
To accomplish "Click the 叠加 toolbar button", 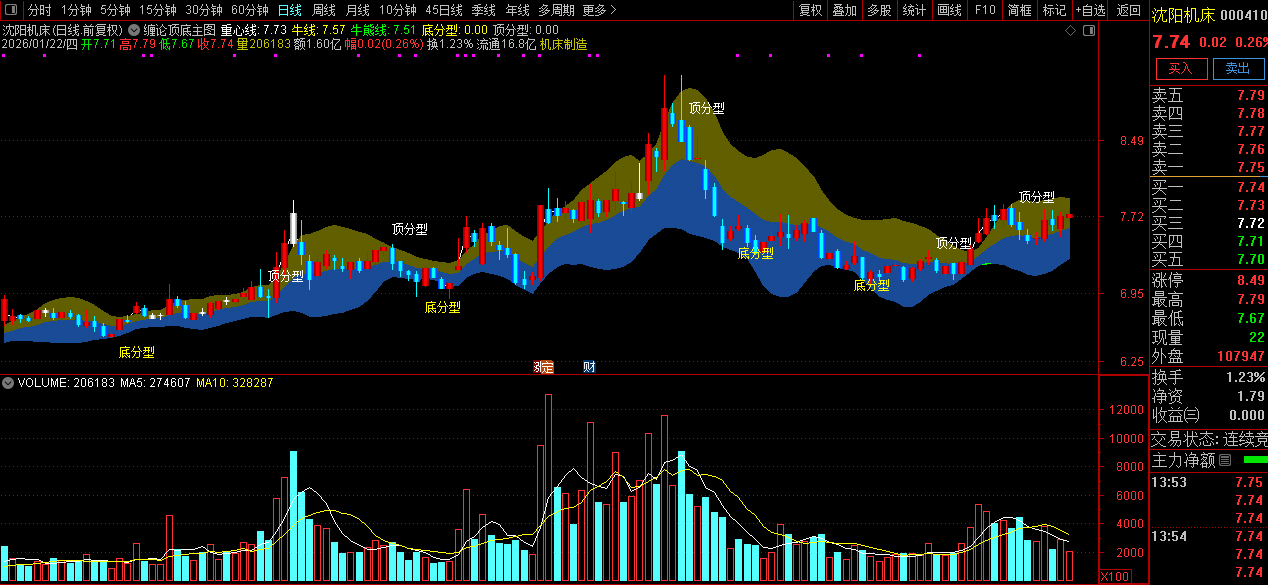I will pos(845,10).
